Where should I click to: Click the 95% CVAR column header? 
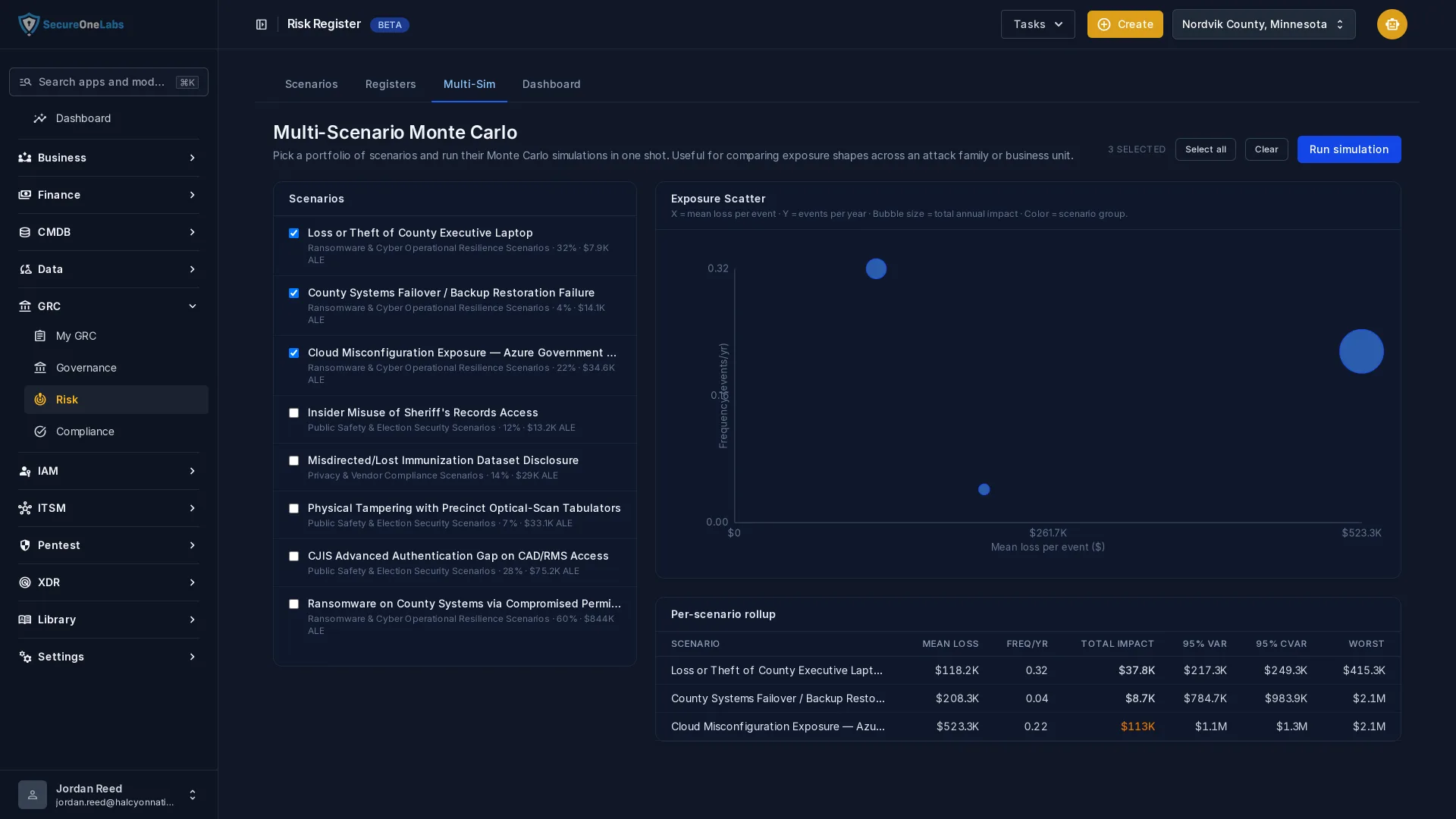pos(1281,644)
